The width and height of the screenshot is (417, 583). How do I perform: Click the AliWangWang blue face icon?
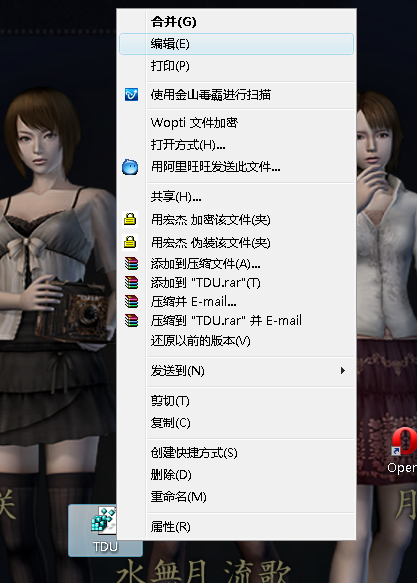point(130,167)
